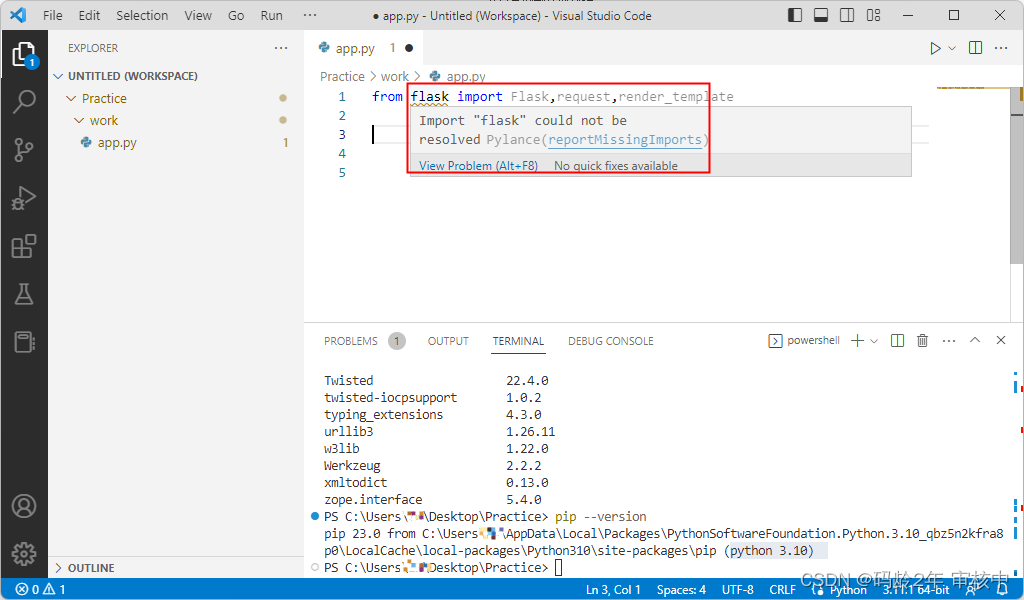Expand the OUTLINE section
The height and width of the screenshot is (600, 1024).
tap(91, 568)
